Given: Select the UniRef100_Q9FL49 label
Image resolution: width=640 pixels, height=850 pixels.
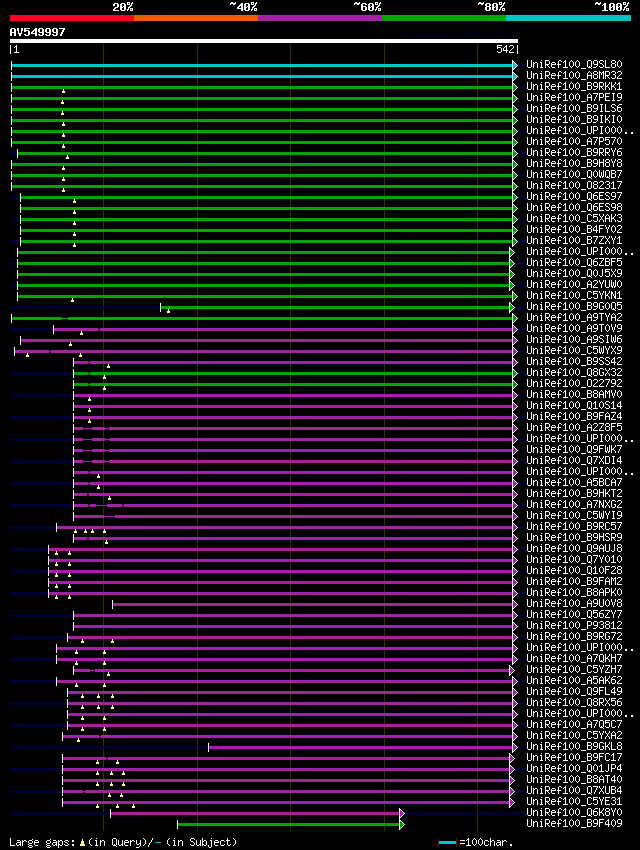Looking at the screenshot, I should coord(574,692).
